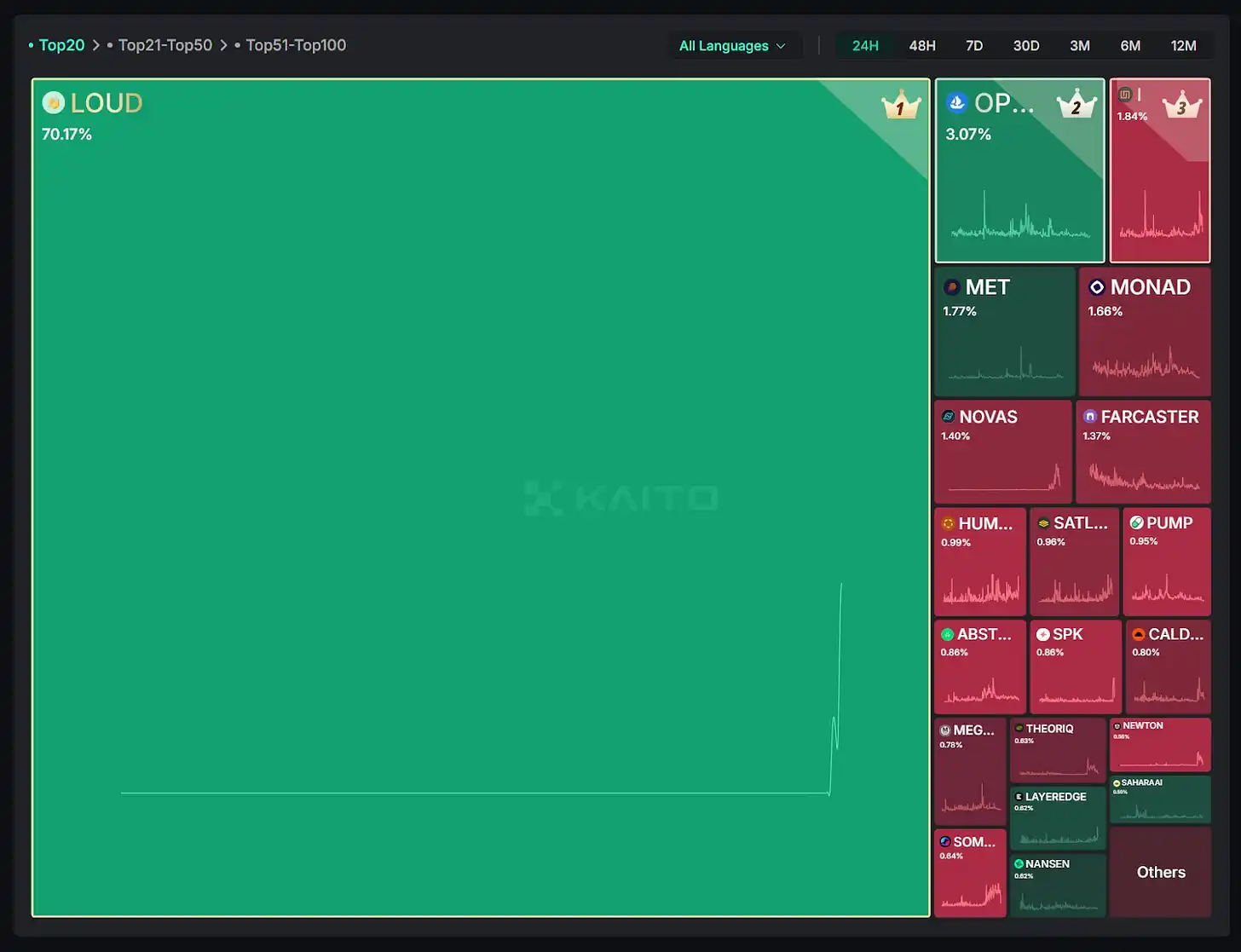Image resolution: width=1241 pixels, height=952 pixels.
Task: Click the 1.77% value on MET tile
Action: click(960, 311)
